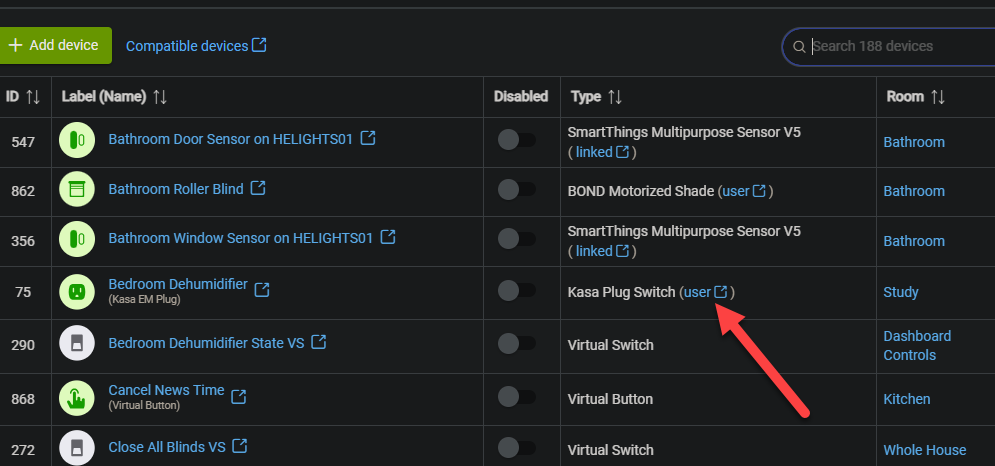995x466 pixels.
Task: Sort by Label (Name) column arrows
Action: click(x=160, y=97)
